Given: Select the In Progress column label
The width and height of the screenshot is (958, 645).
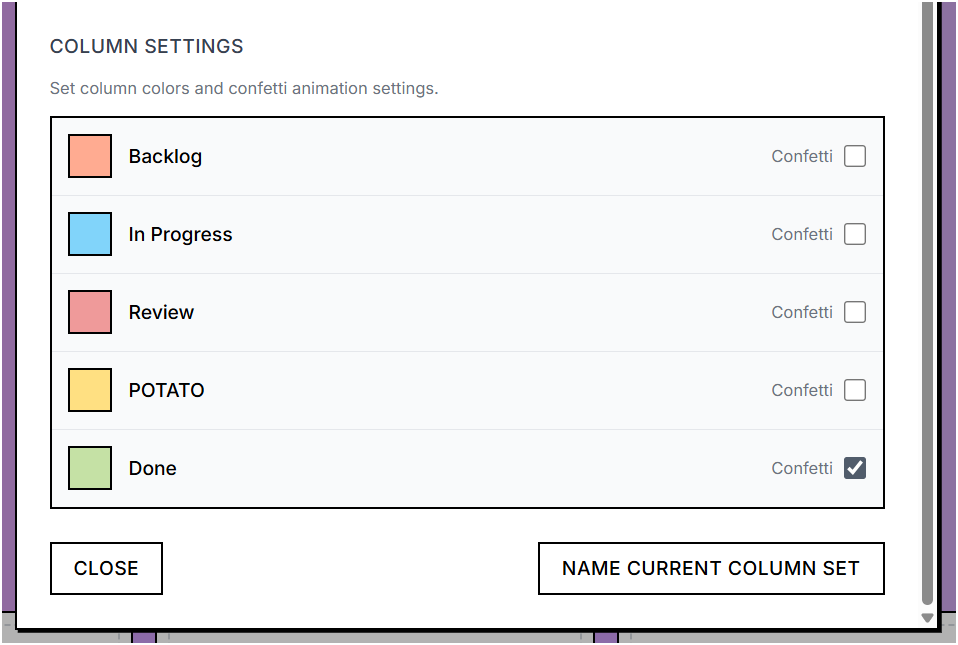Looking at the screenshot, I should 180,234.
